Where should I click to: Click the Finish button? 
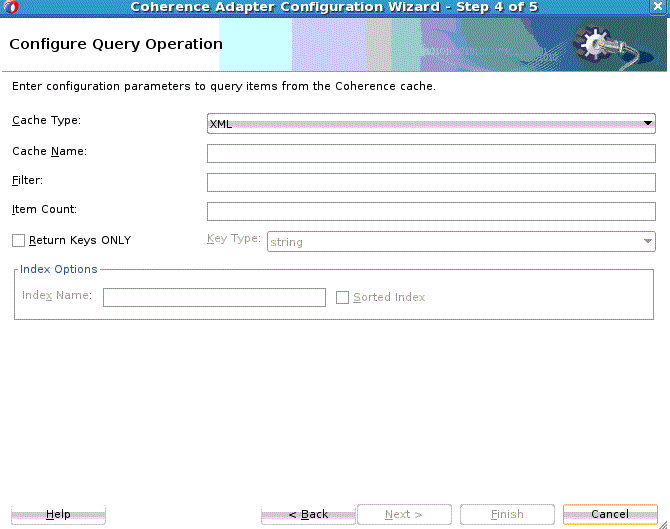507,514
